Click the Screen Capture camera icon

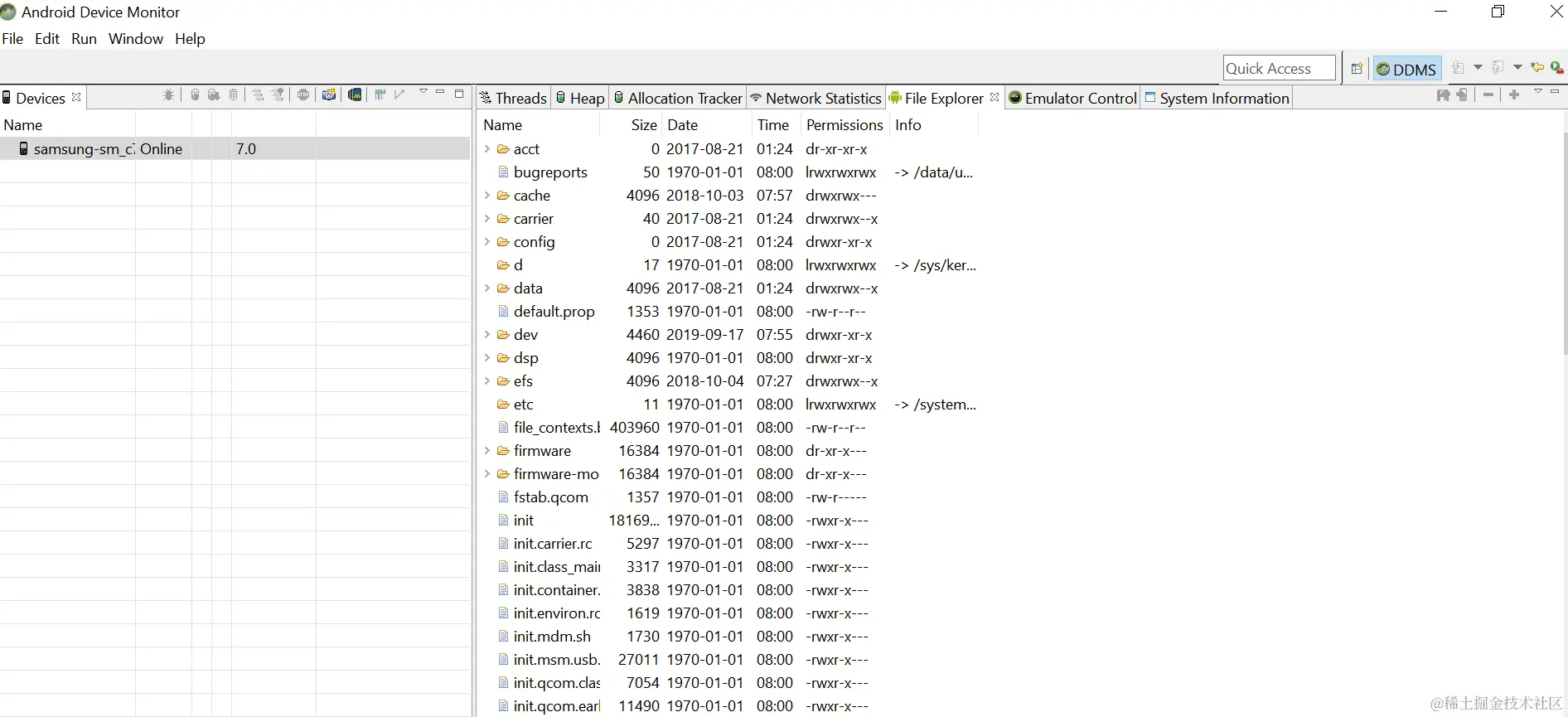click(329, 95)
